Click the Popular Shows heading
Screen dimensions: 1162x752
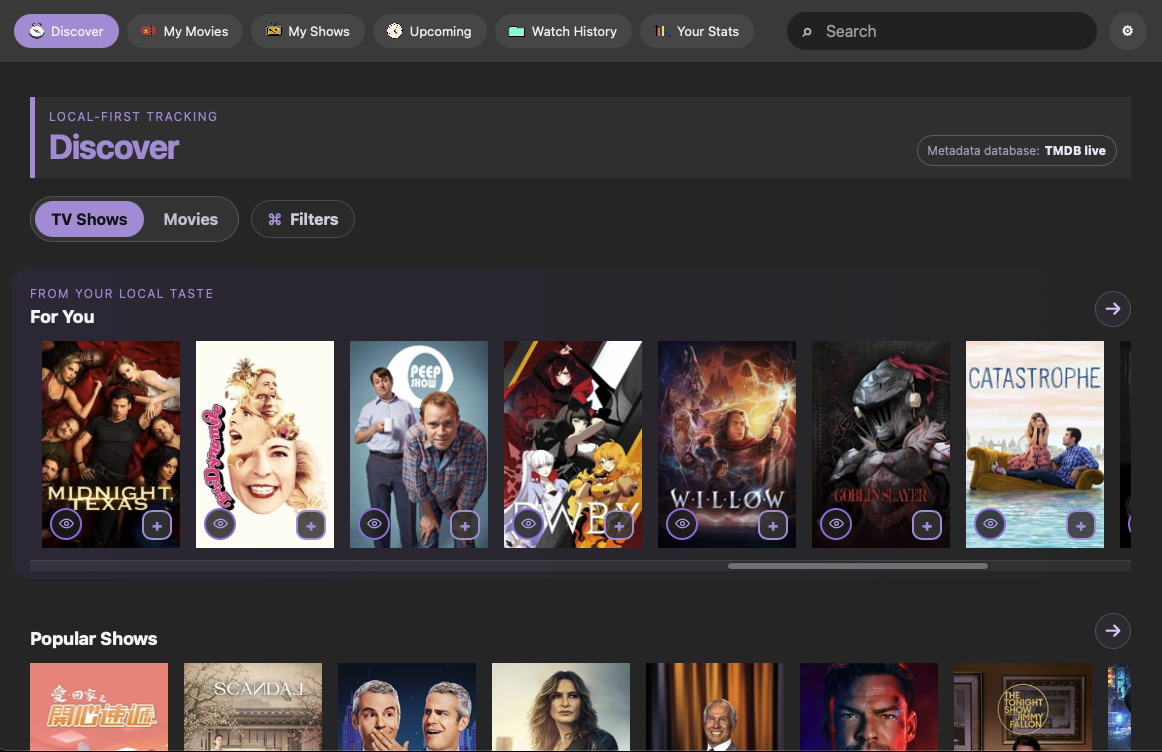[x=93, y=639]
